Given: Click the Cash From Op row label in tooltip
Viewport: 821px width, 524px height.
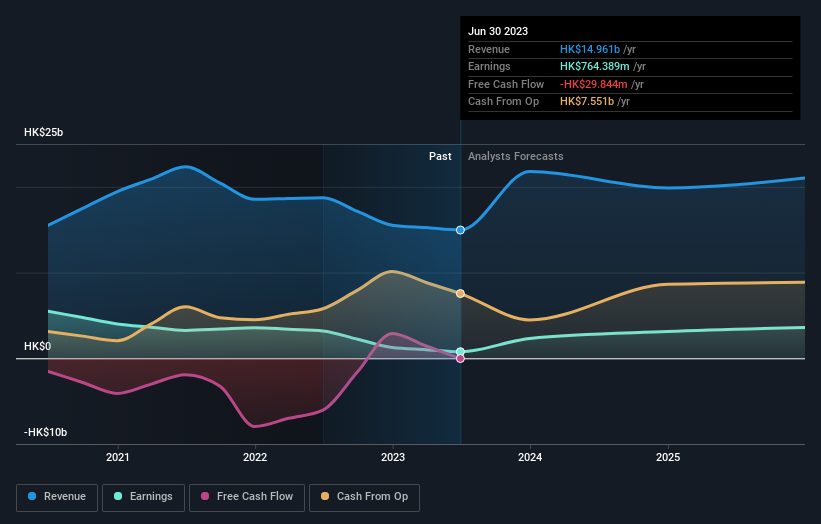Looking at the screenshot, I should (x=504, y=102).
